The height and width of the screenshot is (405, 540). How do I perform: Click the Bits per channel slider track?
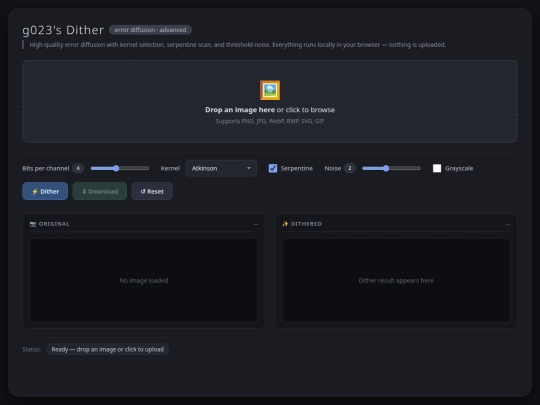click(x=120, y=168)
